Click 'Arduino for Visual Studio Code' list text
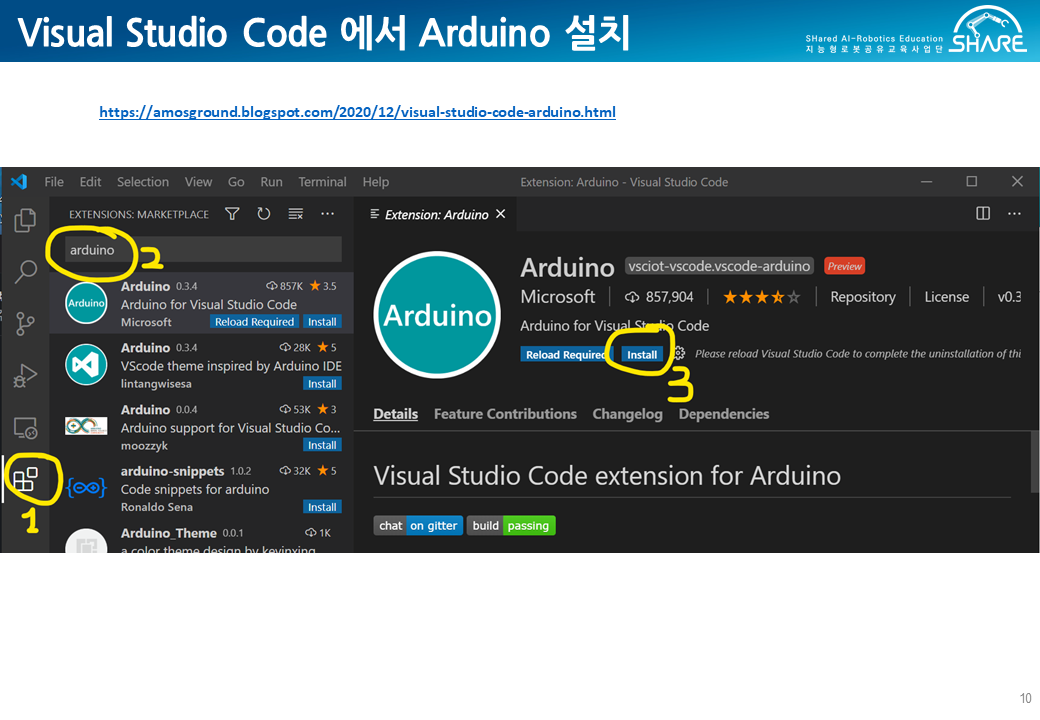The image size is (1040, 720). pyautogui.click(x=208, y=304)
